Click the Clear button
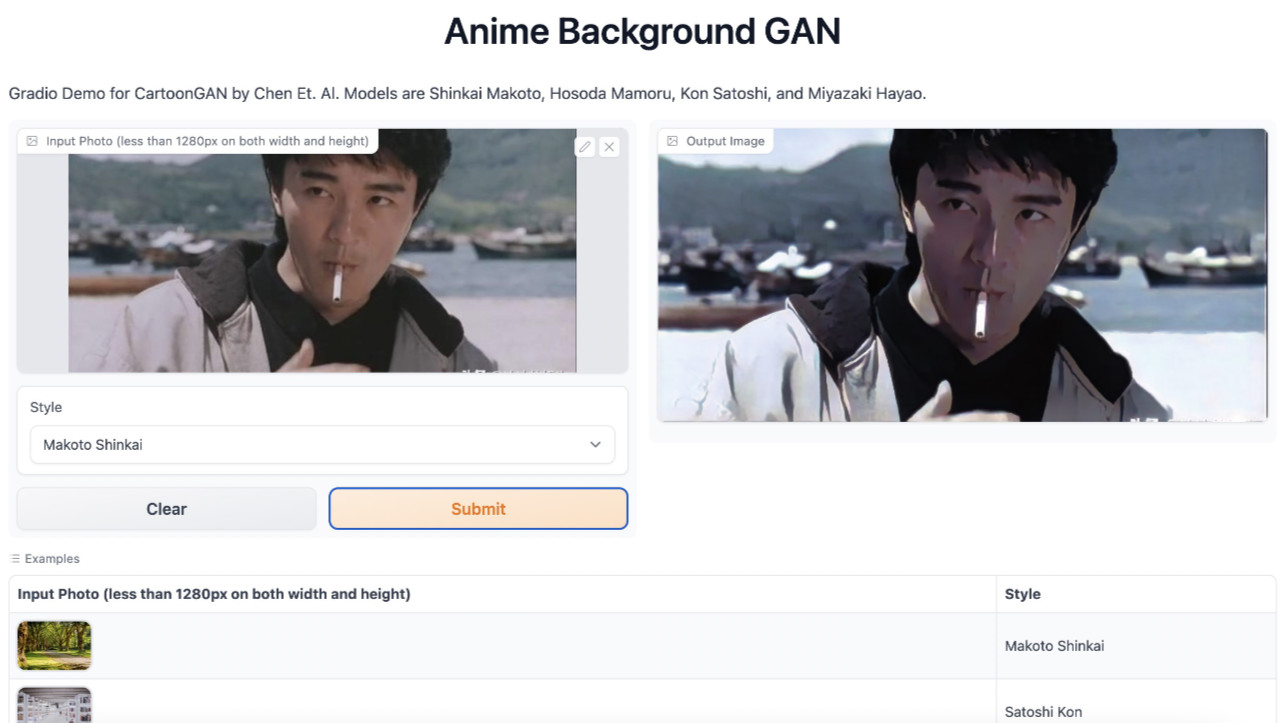This screenshot has height=723, width=1280. pos(166,509)
